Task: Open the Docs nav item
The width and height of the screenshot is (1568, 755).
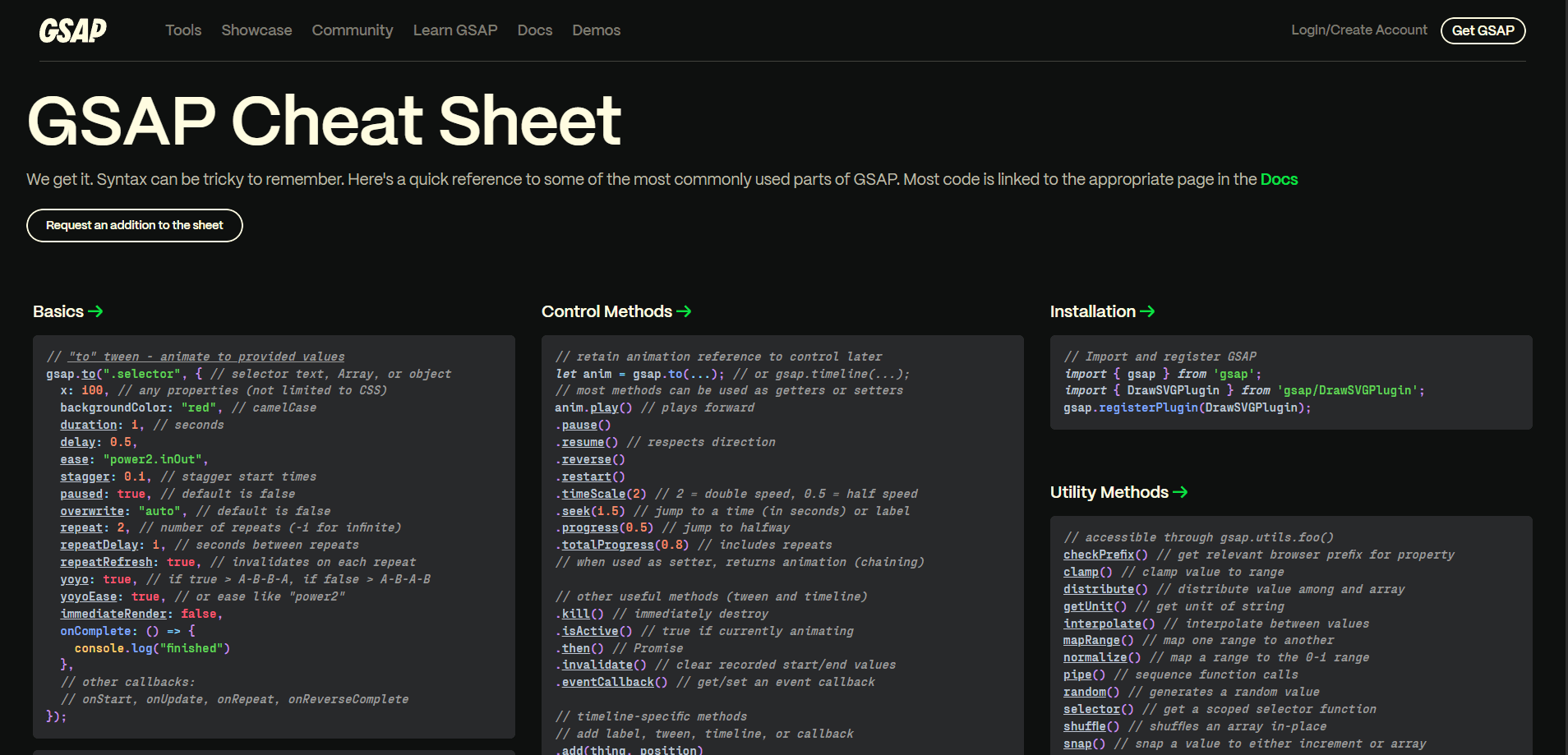Action: click(x=535, y=30)
